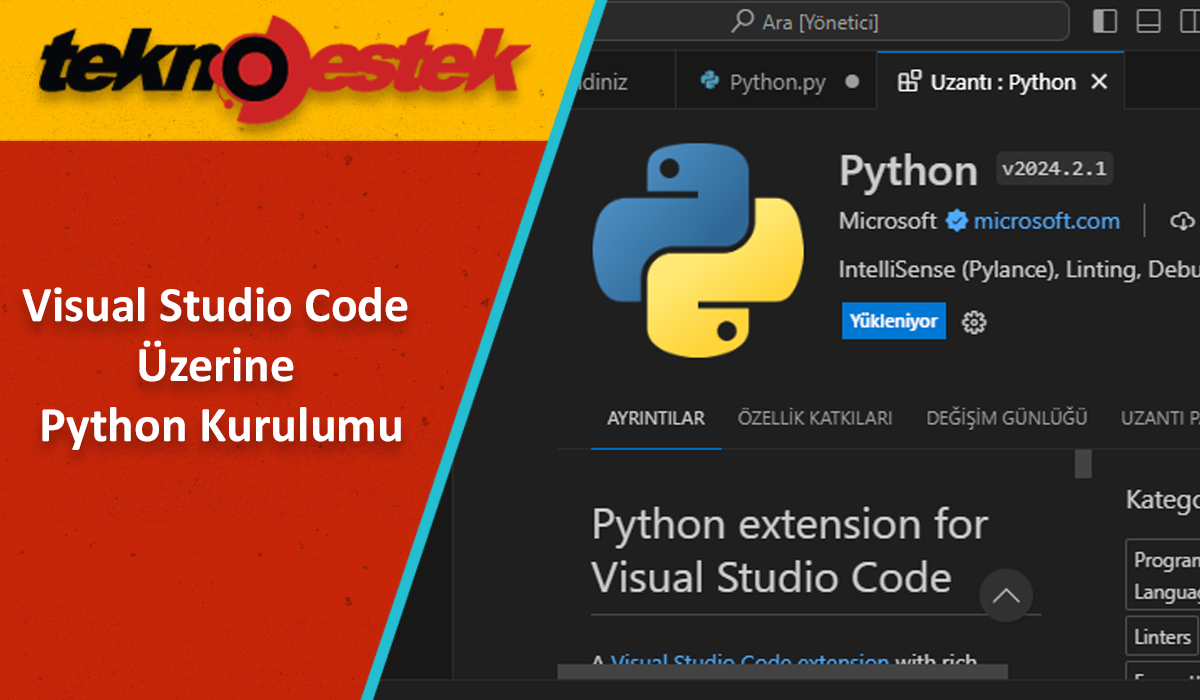Screen dimensions: 1200x700
Task: Select the Linters category filter
Action: (1161, 636)
